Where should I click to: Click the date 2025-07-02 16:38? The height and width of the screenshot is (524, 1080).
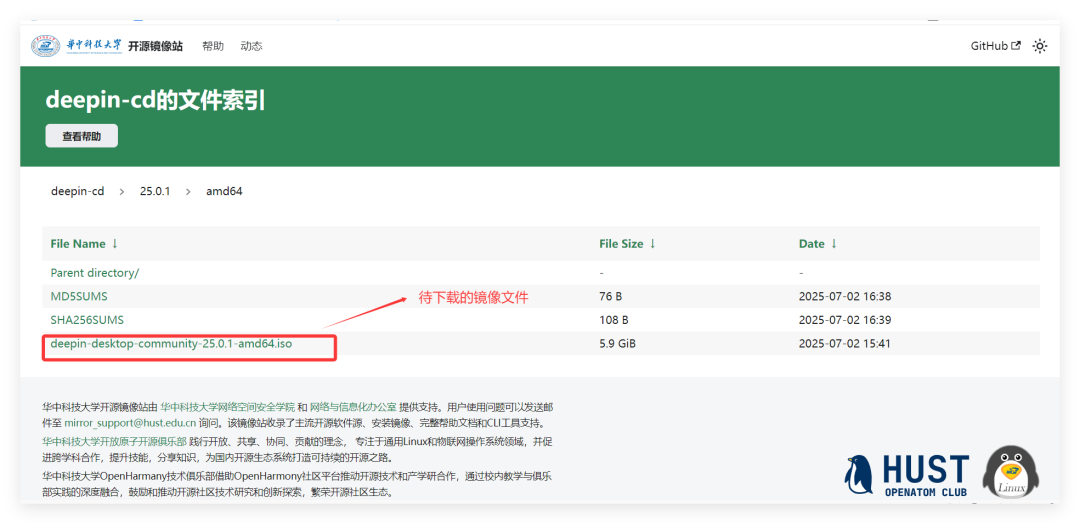pyautogui.click(x=844, y=296)
